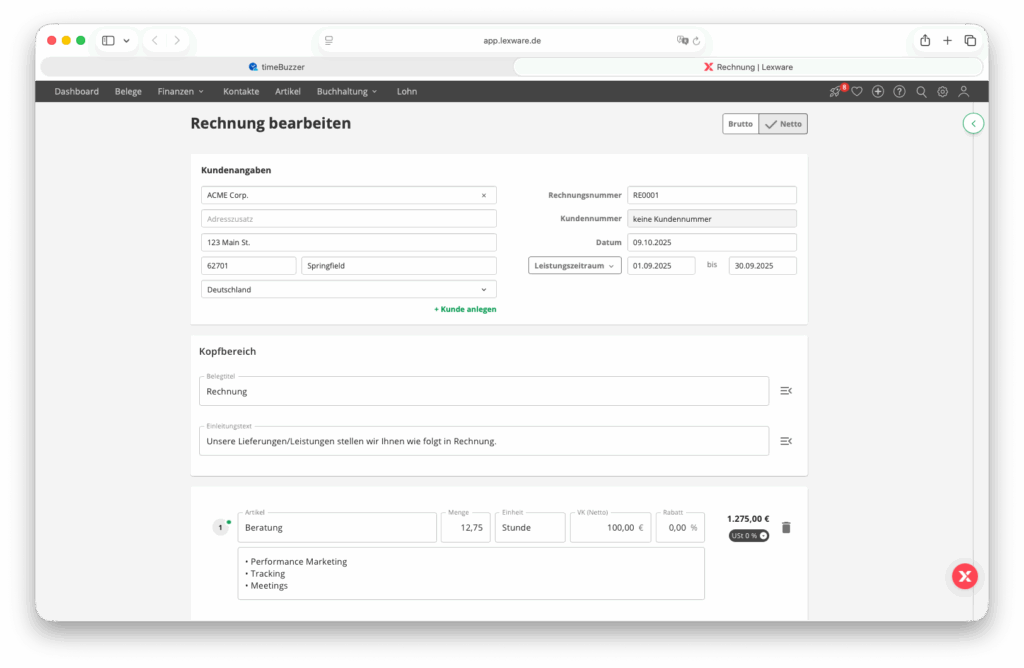
Task: Click the Rechnungsnummer input field
Action: click(x=711, y=195)
